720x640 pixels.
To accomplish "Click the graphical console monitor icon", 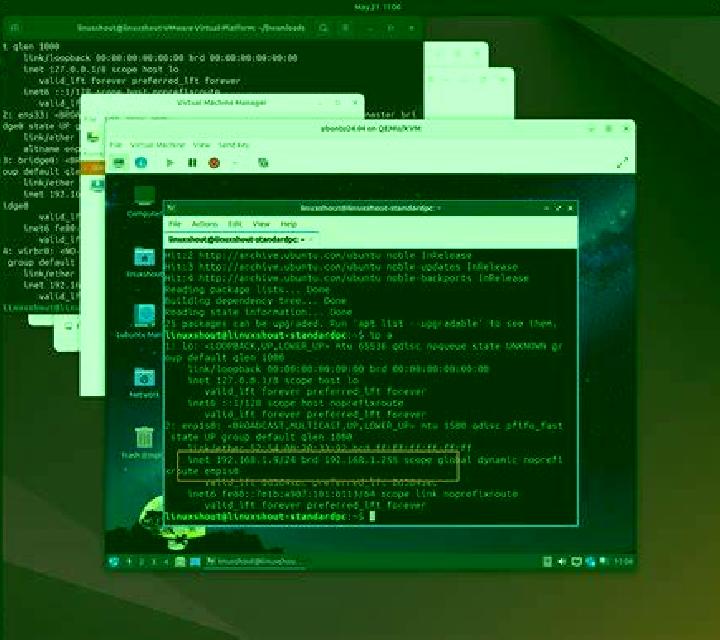I will pos(119,163).
